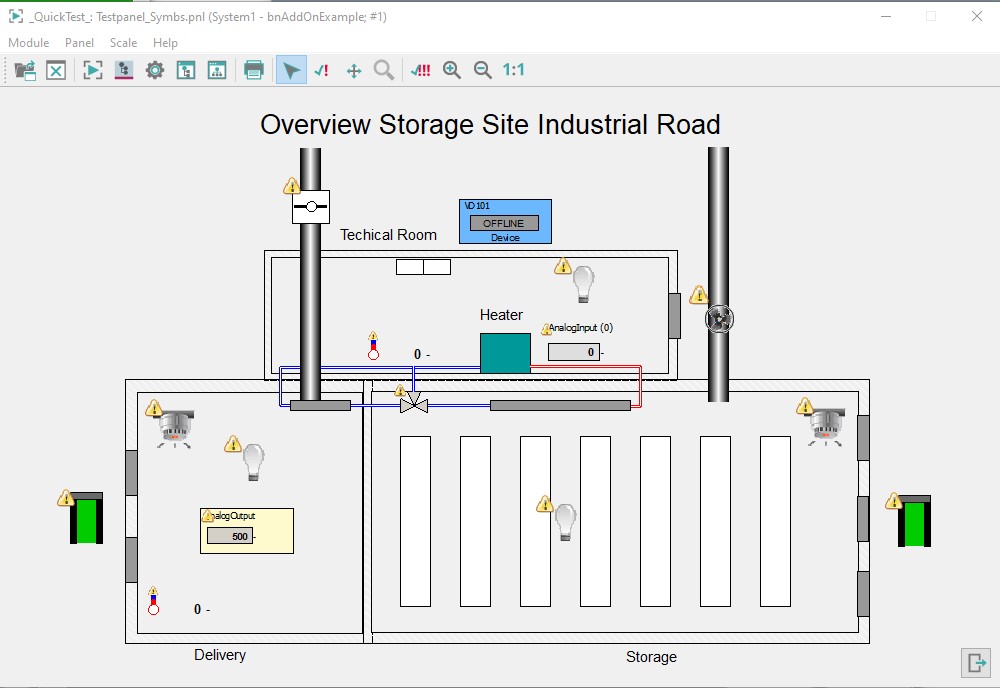This screenshot has height=688, width=1000.
Task: Open the Help menu
Action: point(166,43)
